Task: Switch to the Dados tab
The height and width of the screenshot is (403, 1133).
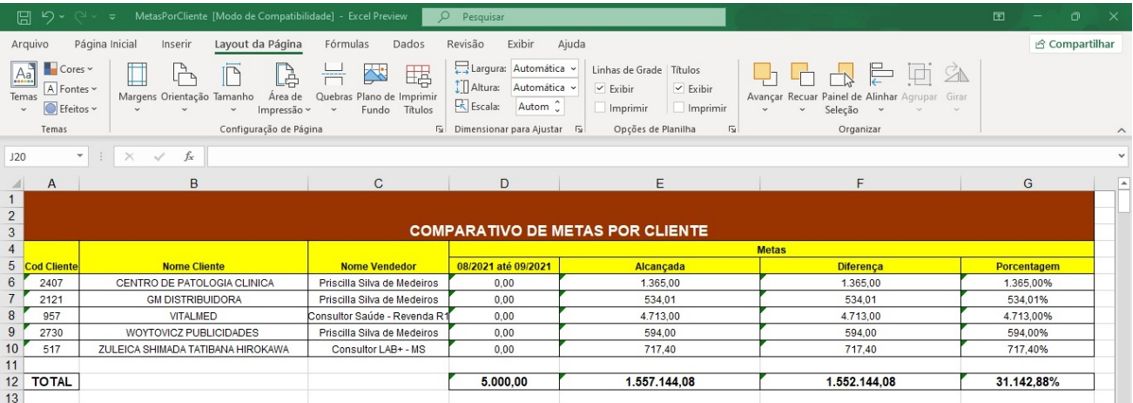Action: 409,44
